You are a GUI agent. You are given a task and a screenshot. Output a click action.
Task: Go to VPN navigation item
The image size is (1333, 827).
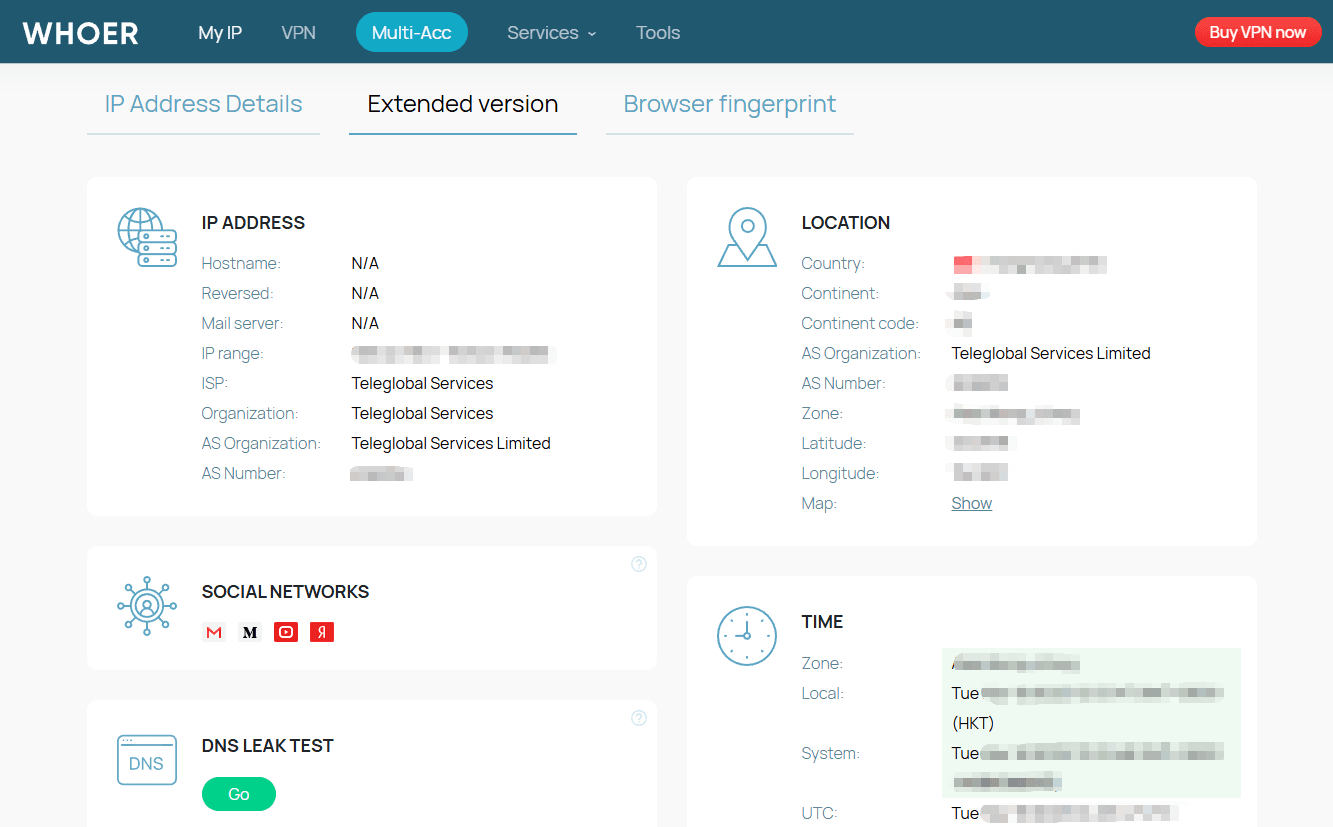pyautogui.click(x=298, y=33)
